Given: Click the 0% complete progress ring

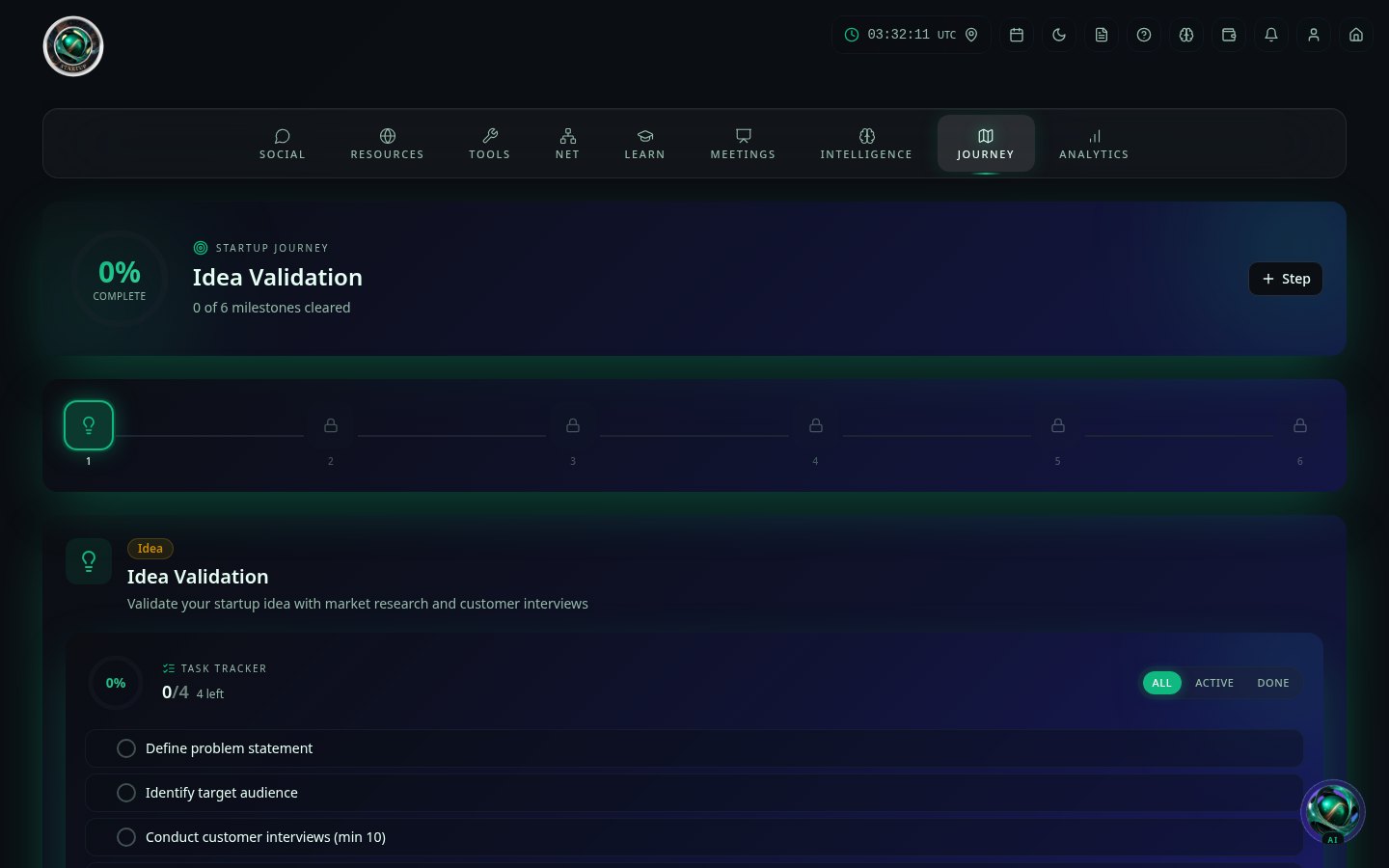Looking at the screenshot, I should pos(120,279).
